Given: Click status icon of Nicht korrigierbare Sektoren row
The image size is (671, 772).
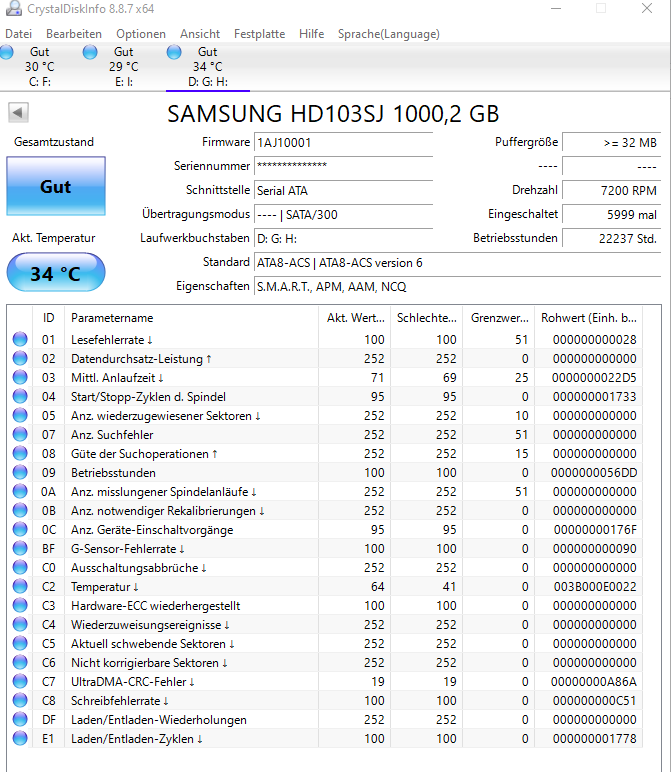Looking at the screenshot, I should click(x=20, y=662).
